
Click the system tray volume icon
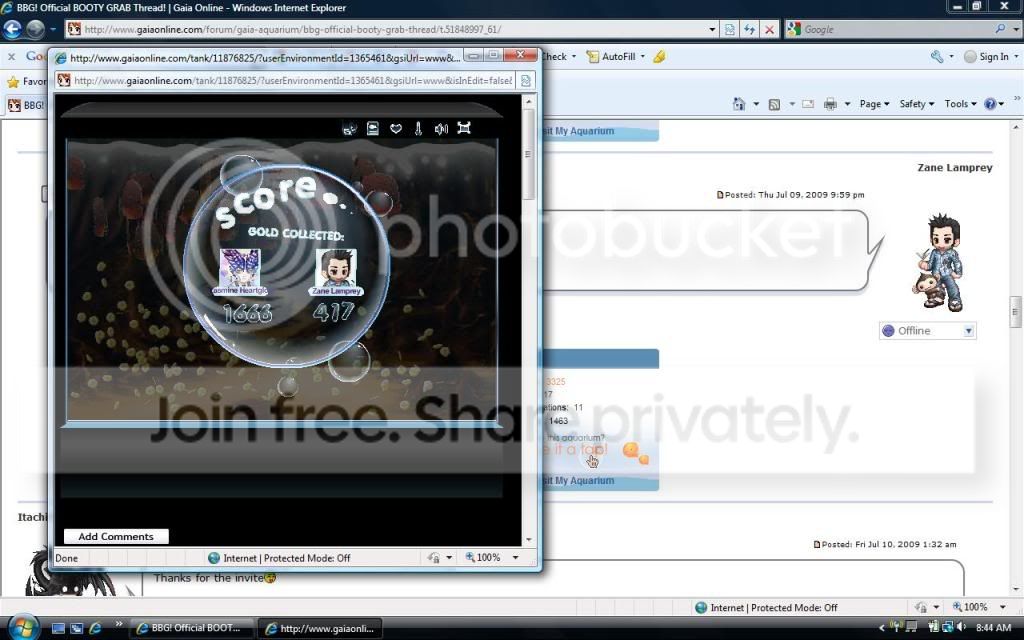961,628
